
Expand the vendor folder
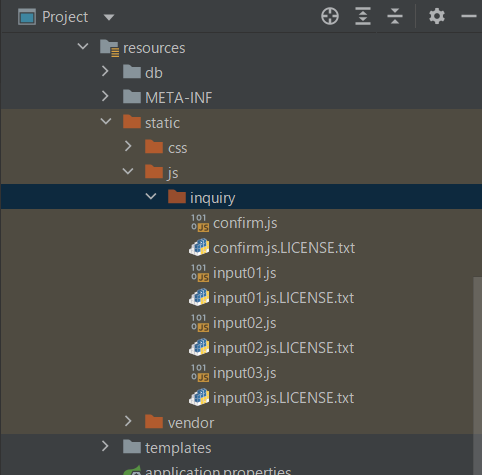(x=128, y=421)
